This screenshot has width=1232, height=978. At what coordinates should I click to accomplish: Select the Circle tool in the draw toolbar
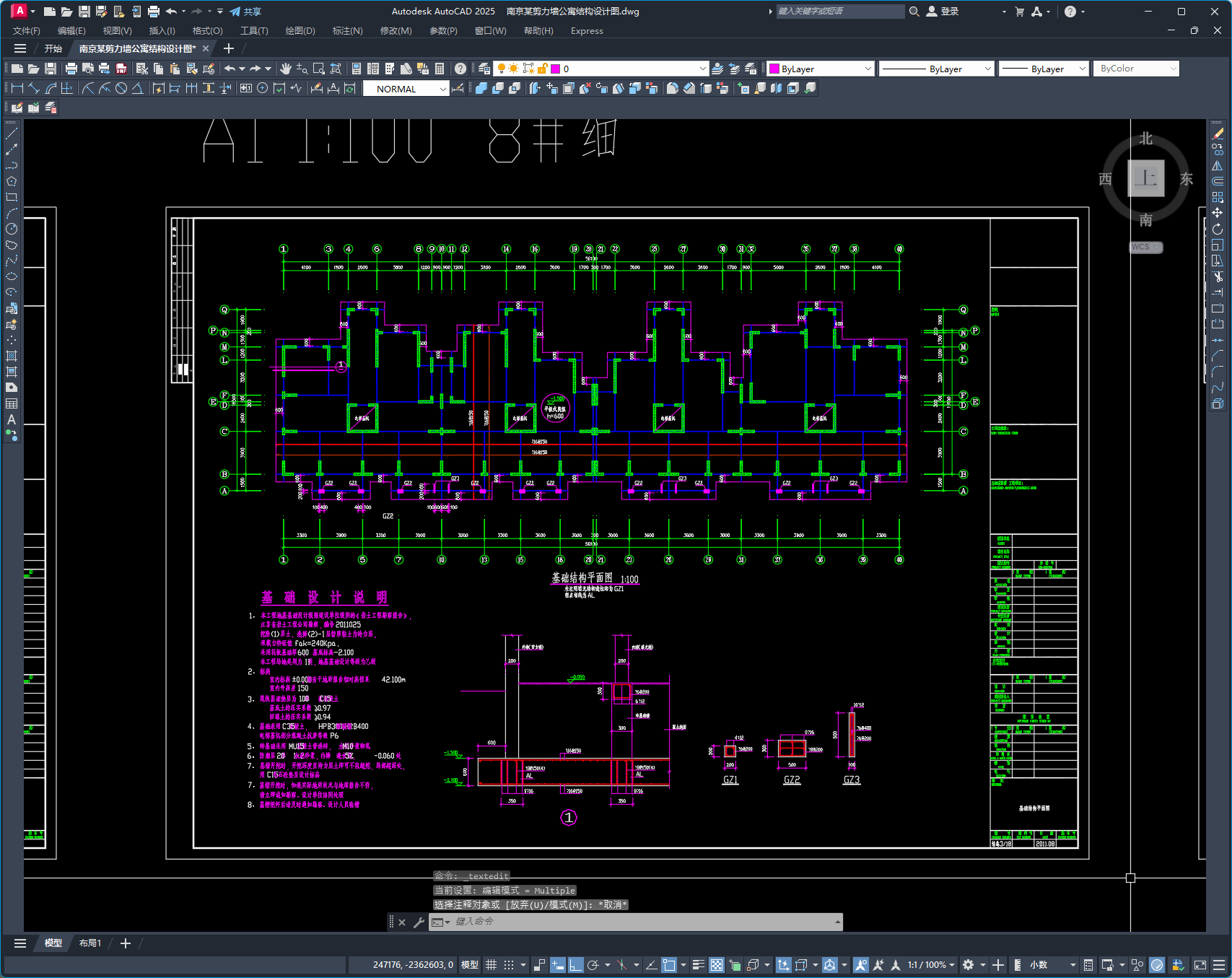[x=12, y=229]
